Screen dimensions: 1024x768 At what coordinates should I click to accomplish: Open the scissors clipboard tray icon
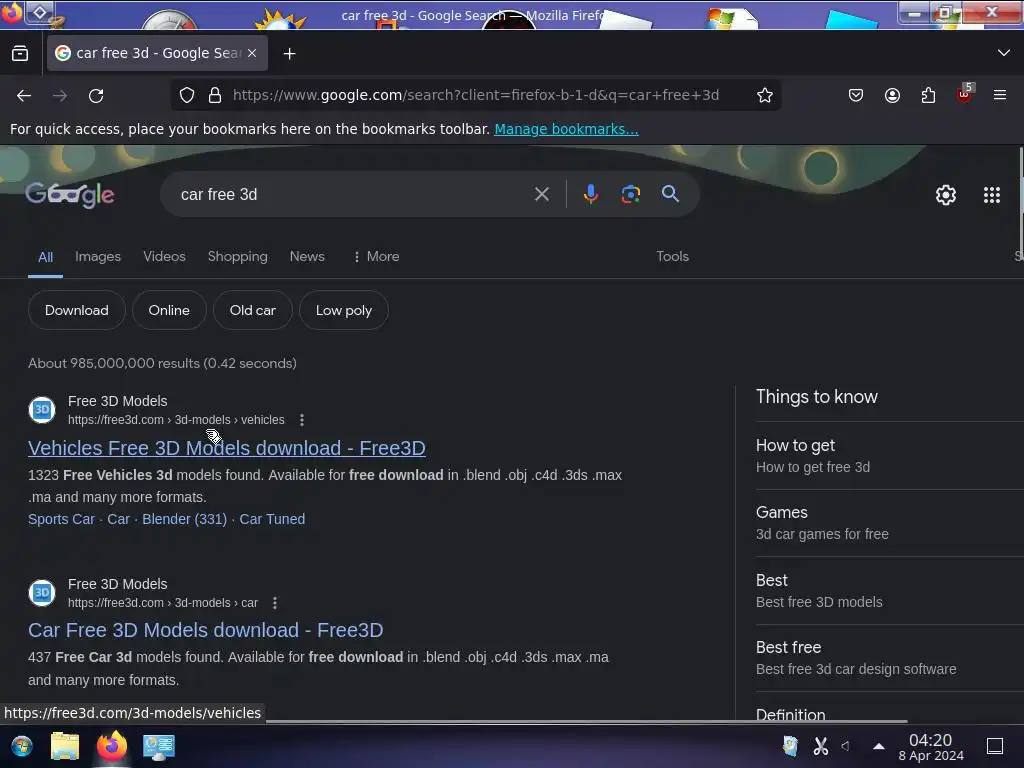820,746
